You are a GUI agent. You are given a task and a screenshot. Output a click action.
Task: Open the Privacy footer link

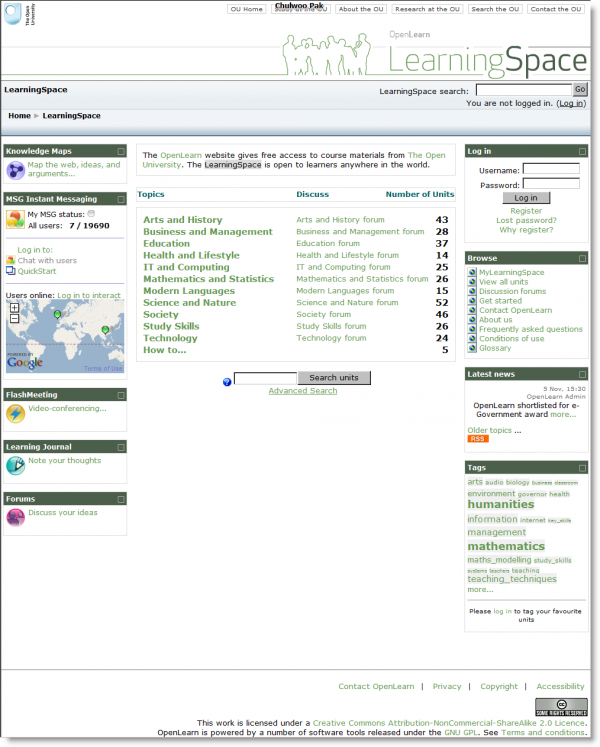pos(447,686)
